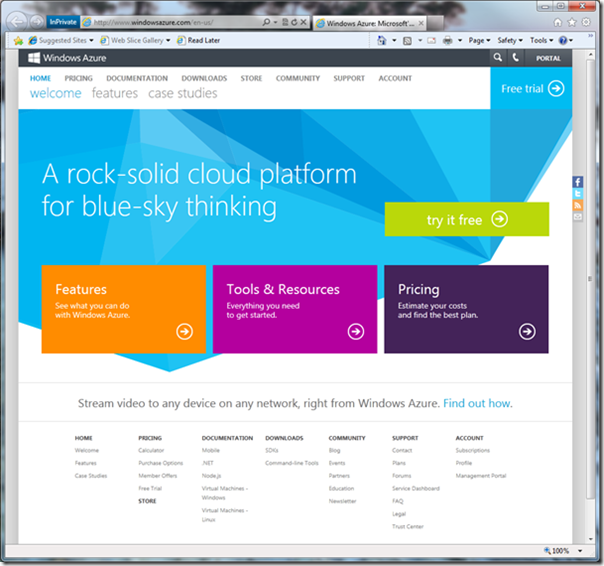This screenshot has width=604, height=566.
Task: Open the DOCUMENTATION nav menu item
Action: click(137, 78)
